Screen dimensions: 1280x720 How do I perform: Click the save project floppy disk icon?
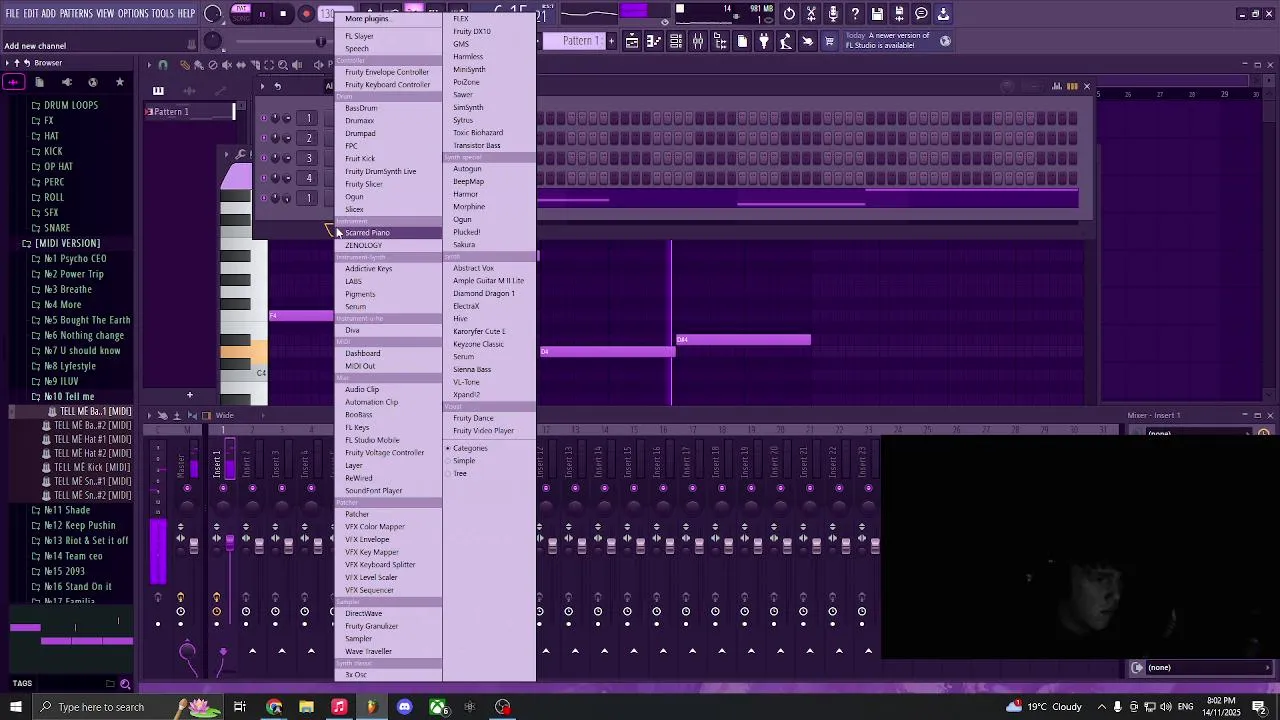pyautogui.click(x=877, y=14)
